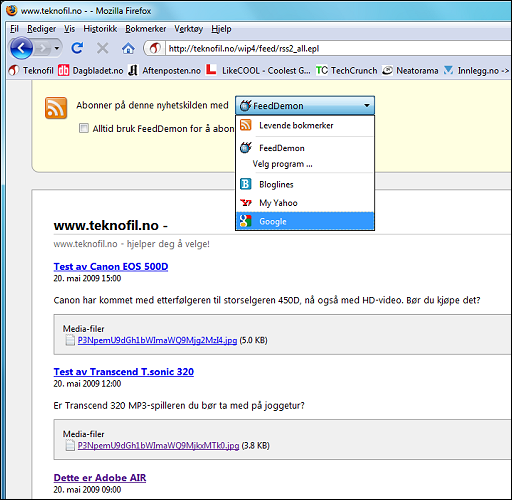Click the Firefox back arrow button

point(21,48)
